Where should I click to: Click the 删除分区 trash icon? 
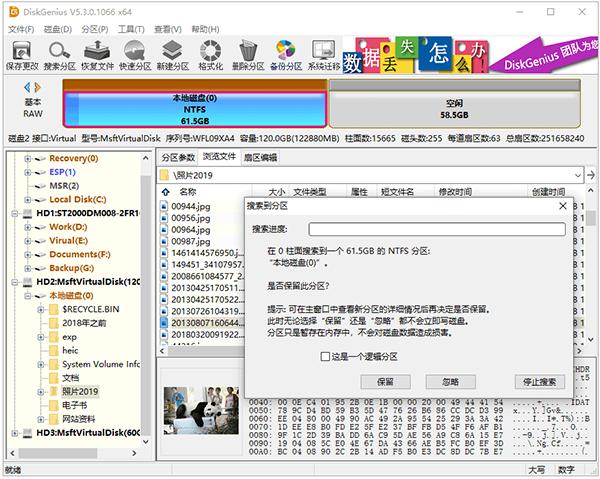(x=248, y=56)
